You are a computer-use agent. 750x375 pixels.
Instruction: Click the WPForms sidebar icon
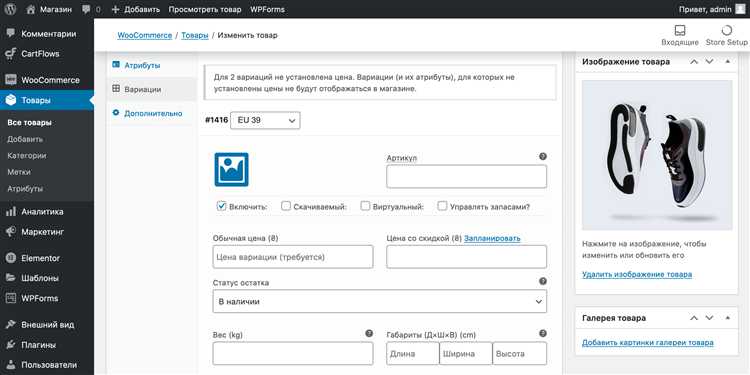coord(11,298)
